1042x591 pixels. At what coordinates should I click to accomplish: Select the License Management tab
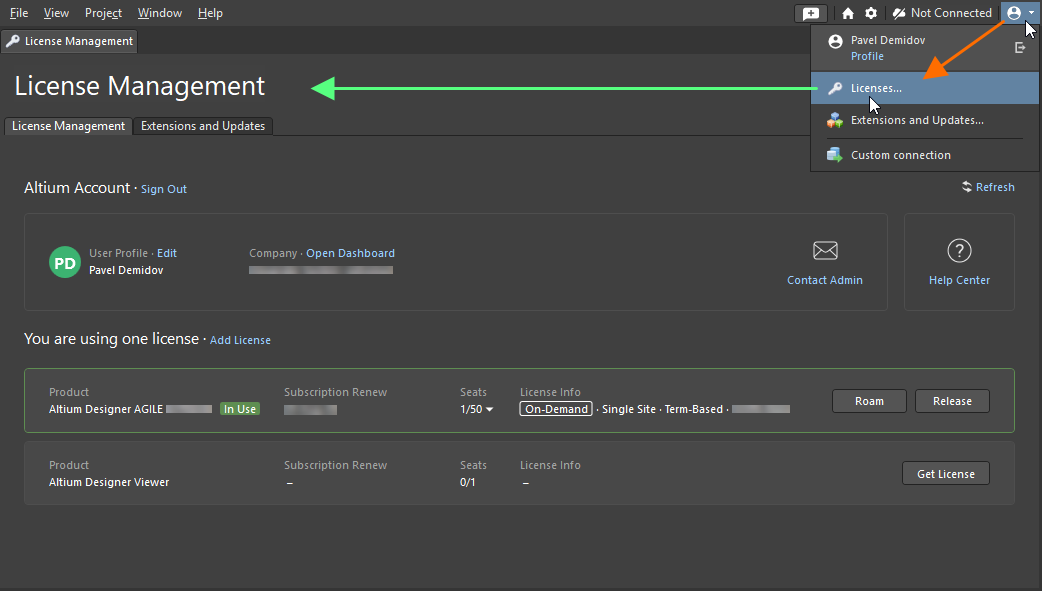pyautogui.click(x=67, y=126)
